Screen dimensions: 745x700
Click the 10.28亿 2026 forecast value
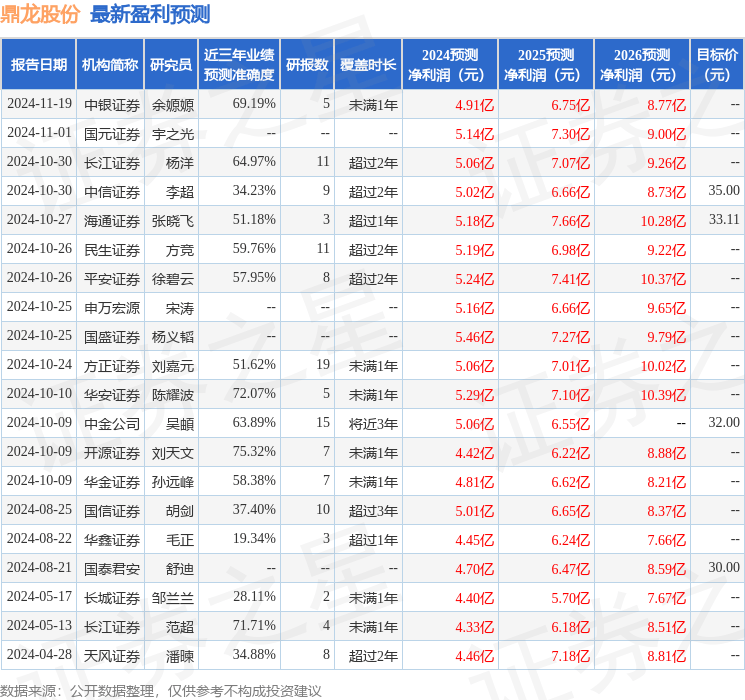(x=663, y=221)
